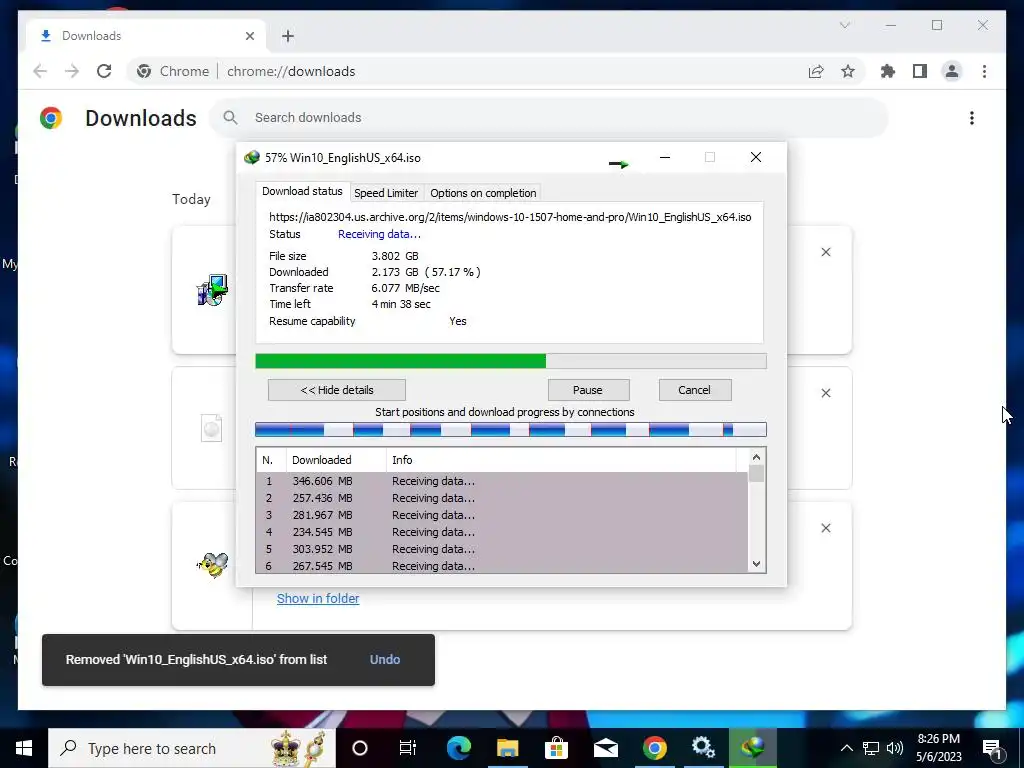This screenshot has height=768, width=1024.
Task: Click the Chrome forward arrow
Action: [72, 71]
